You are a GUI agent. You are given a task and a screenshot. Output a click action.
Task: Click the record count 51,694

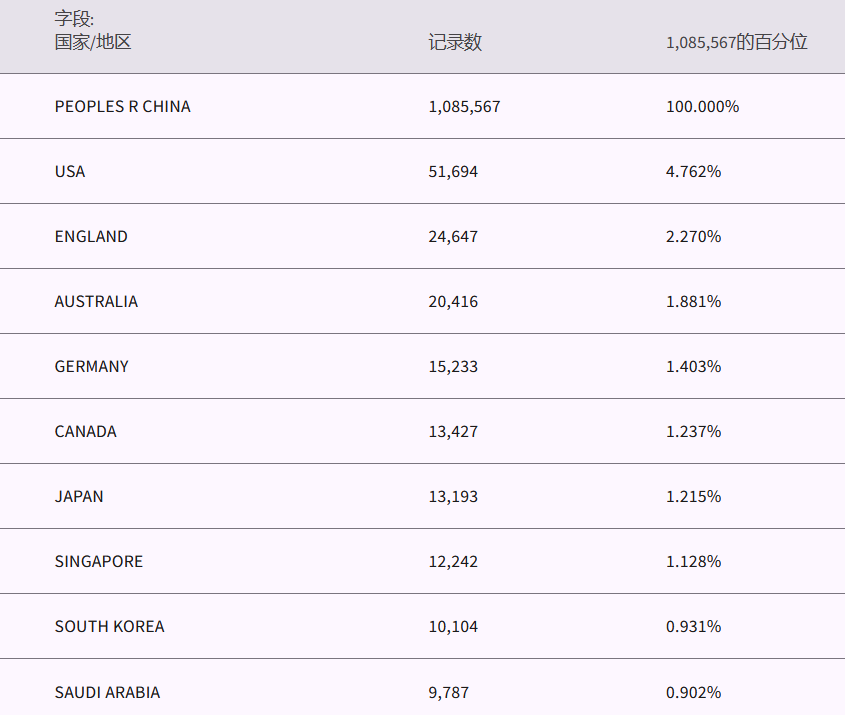coord(453,172)
